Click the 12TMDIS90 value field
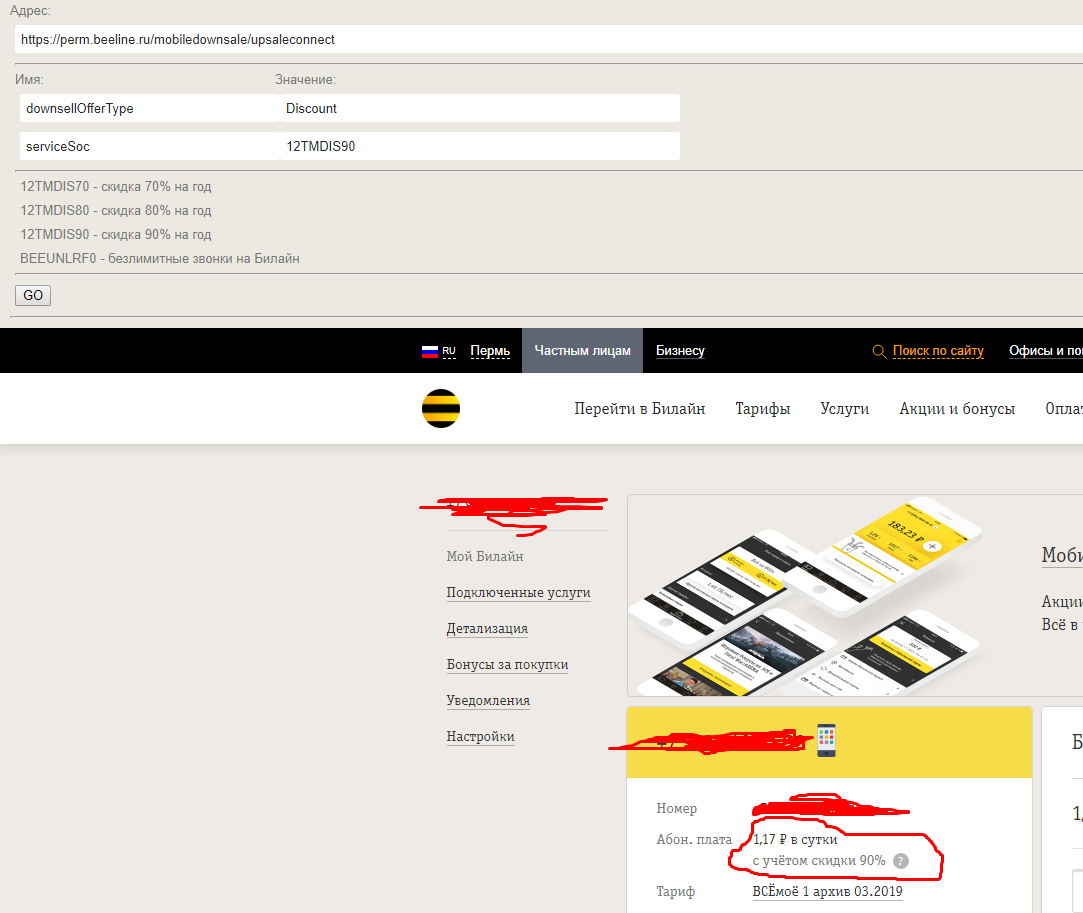This screenshot has width=1083, height=913. pyautogui.click(x=478, y=146)
